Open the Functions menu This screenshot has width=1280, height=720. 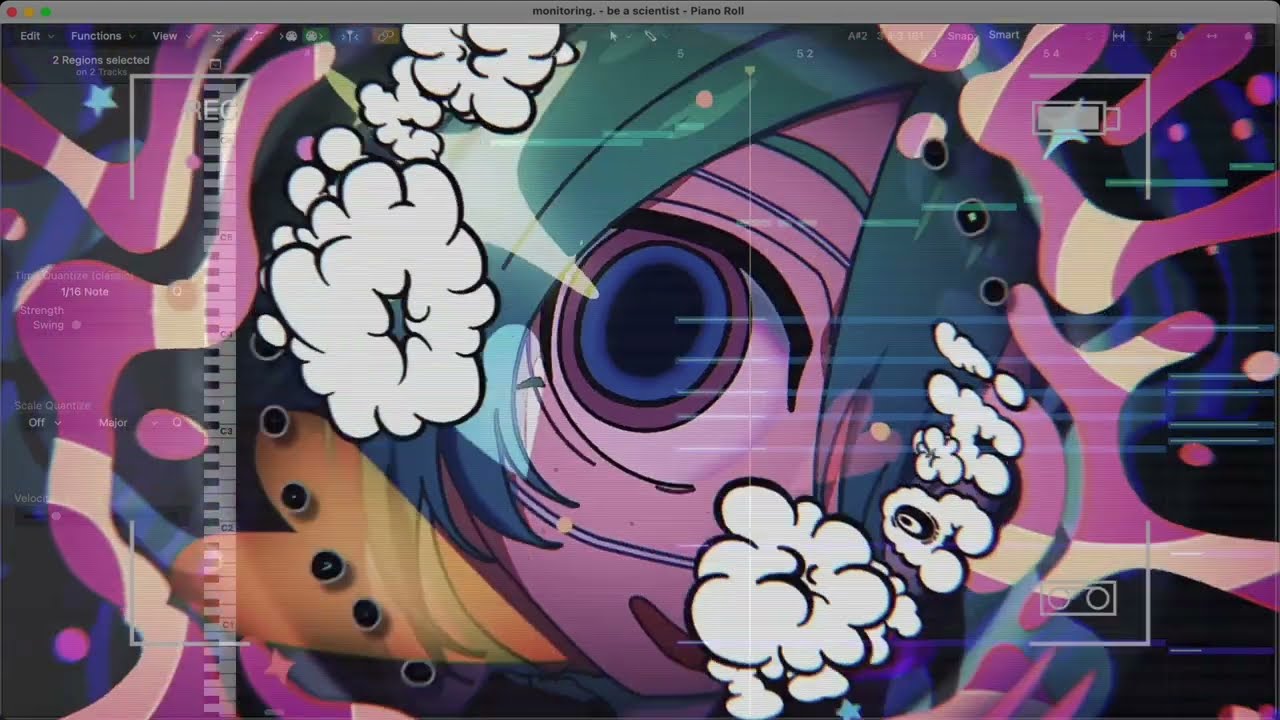[x=102, y=36]
